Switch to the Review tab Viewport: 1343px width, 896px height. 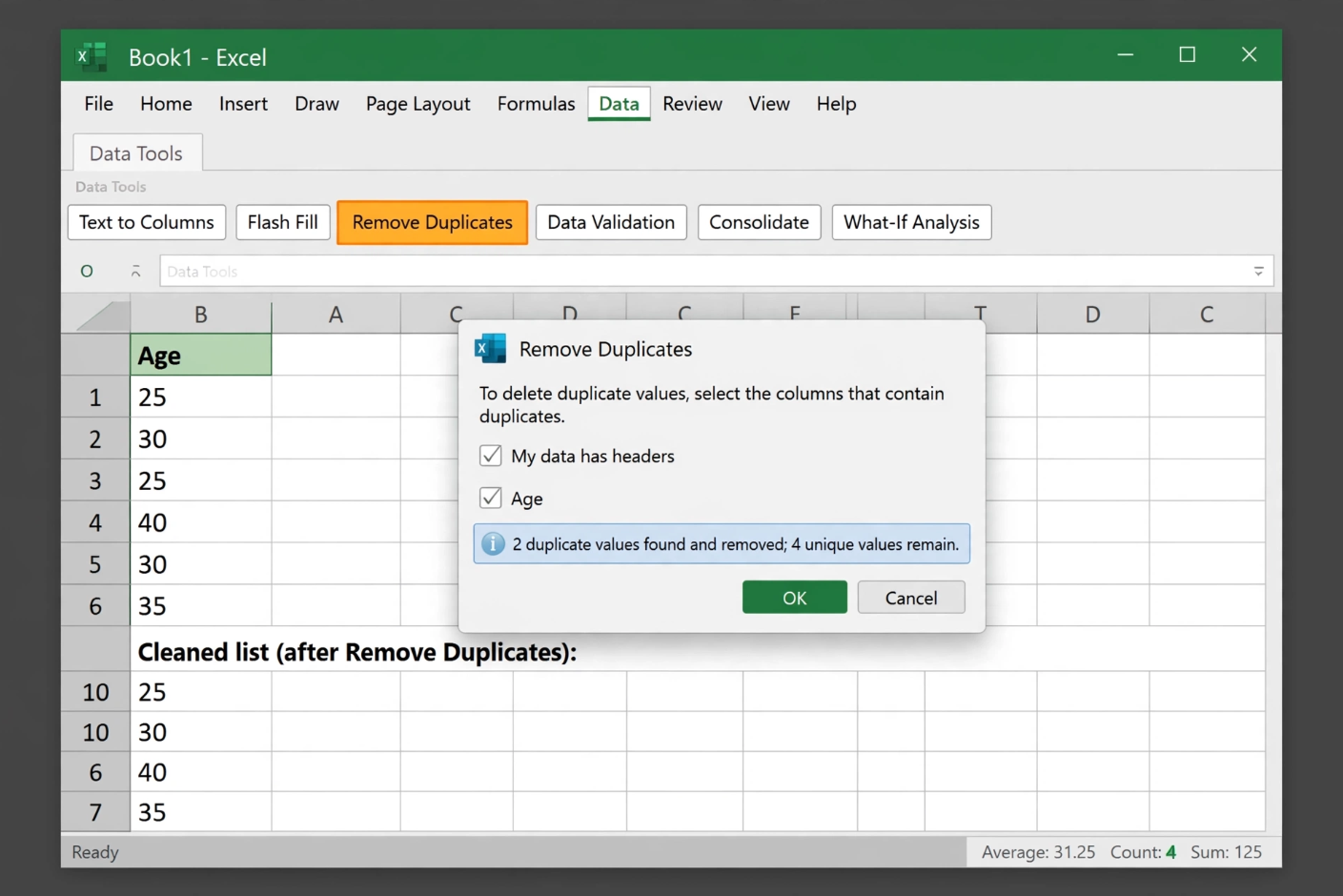pyautogui.click(x=692, y=104)
